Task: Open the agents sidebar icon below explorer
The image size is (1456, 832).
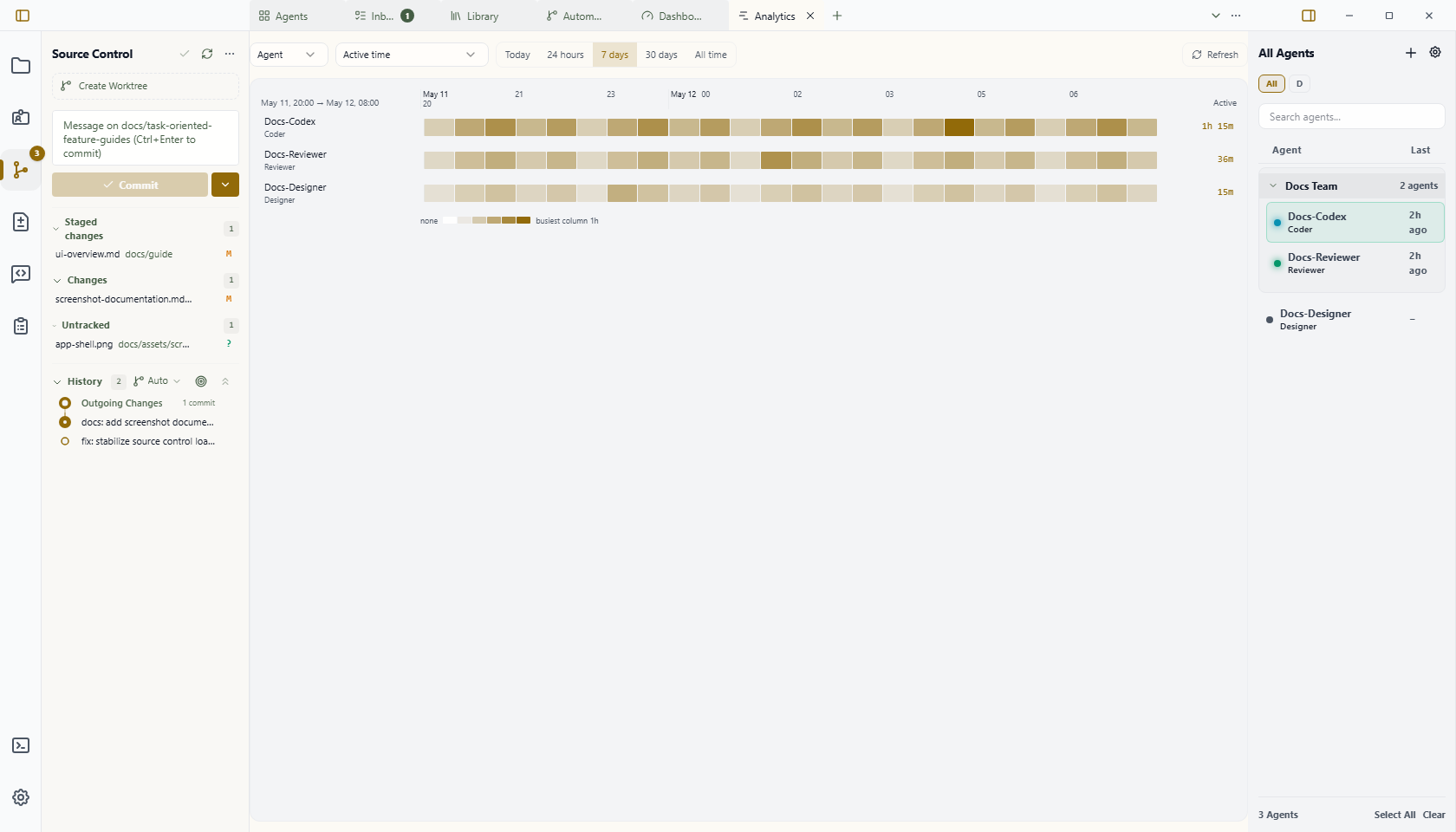Action: (x=21, y=118)
